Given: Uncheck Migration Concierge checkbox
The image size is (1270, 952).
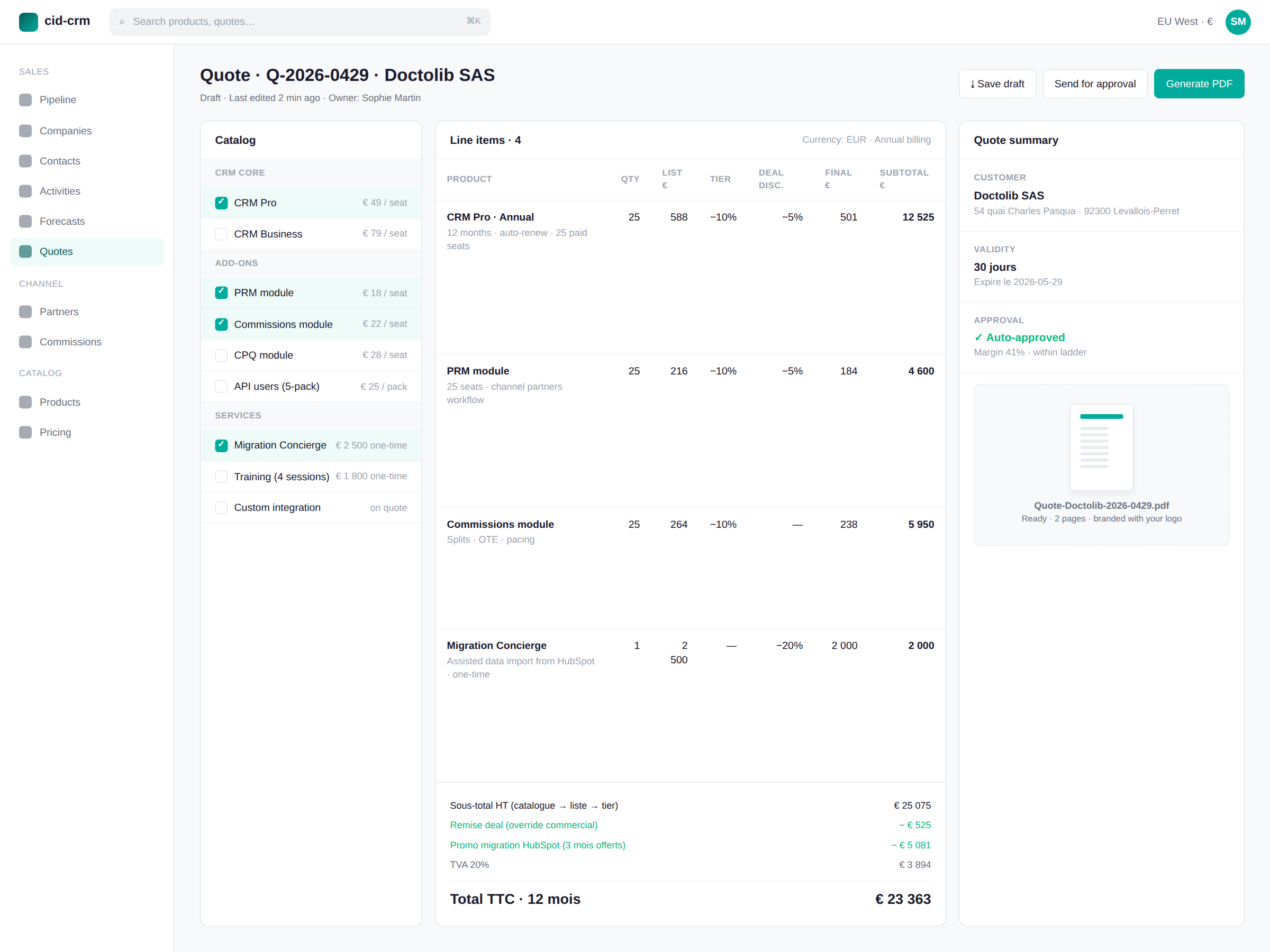Looking at the screenshot, I should pos(221,445).
